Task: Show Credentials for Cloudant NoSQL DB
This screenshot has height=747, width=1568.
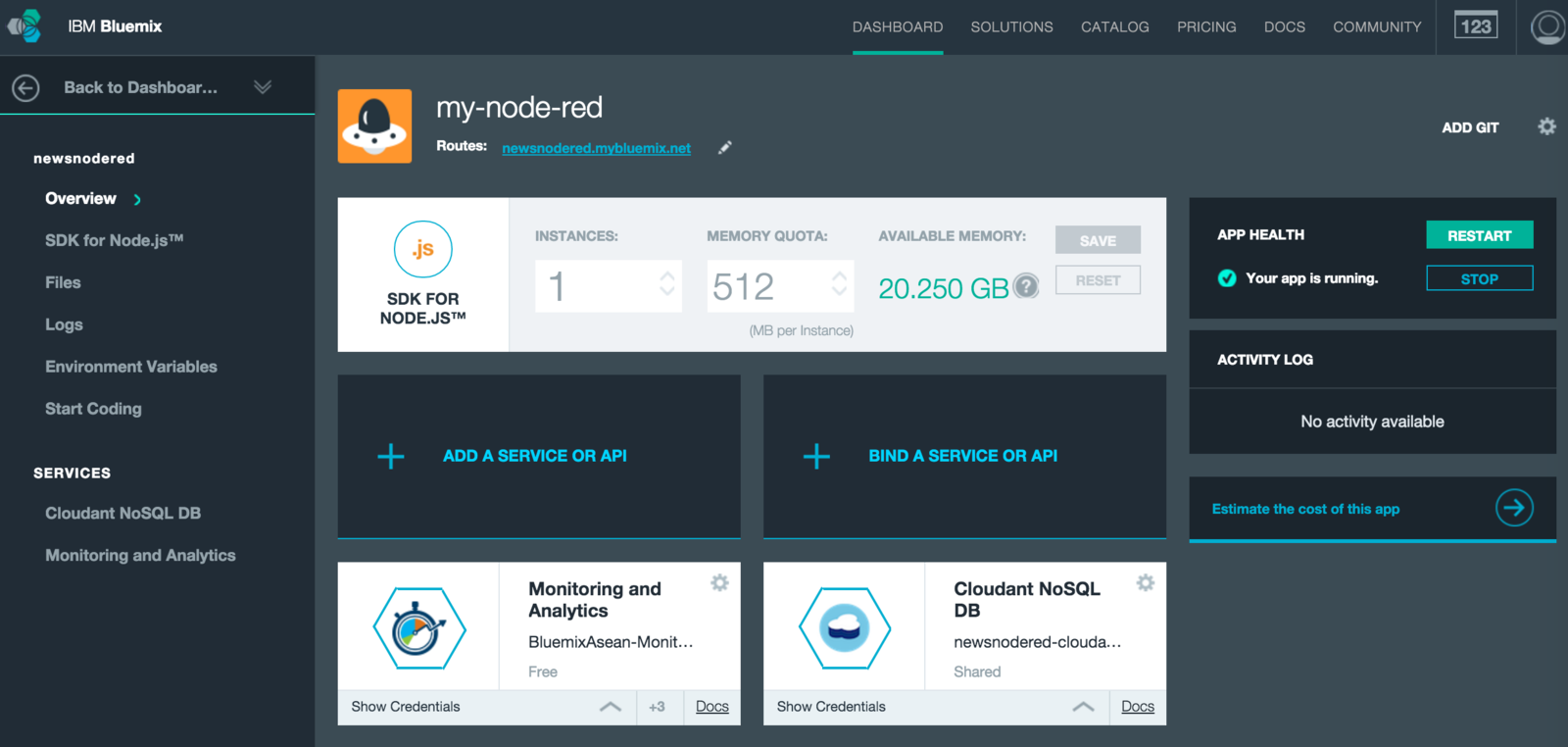Action: coord(831,707)
